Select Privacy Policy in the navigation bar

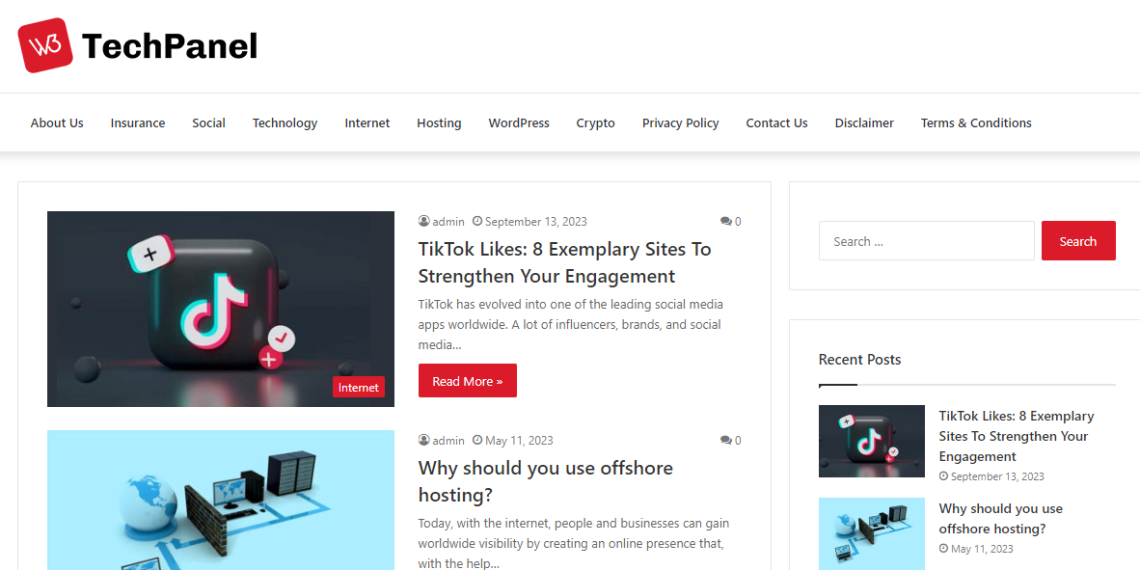(x=680, y=123)
